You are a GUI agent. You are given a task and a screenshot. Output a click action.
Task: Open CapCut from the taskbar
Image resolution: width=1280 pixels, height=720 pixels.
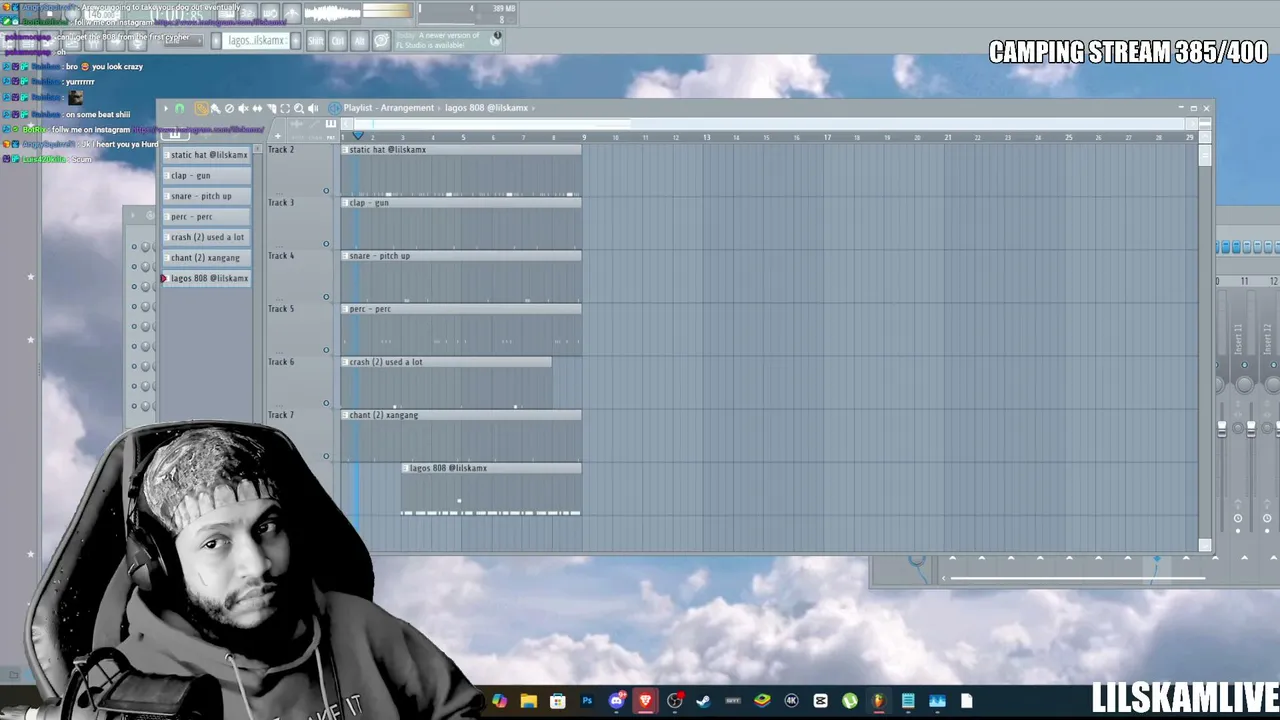click(x=821, y=701)
